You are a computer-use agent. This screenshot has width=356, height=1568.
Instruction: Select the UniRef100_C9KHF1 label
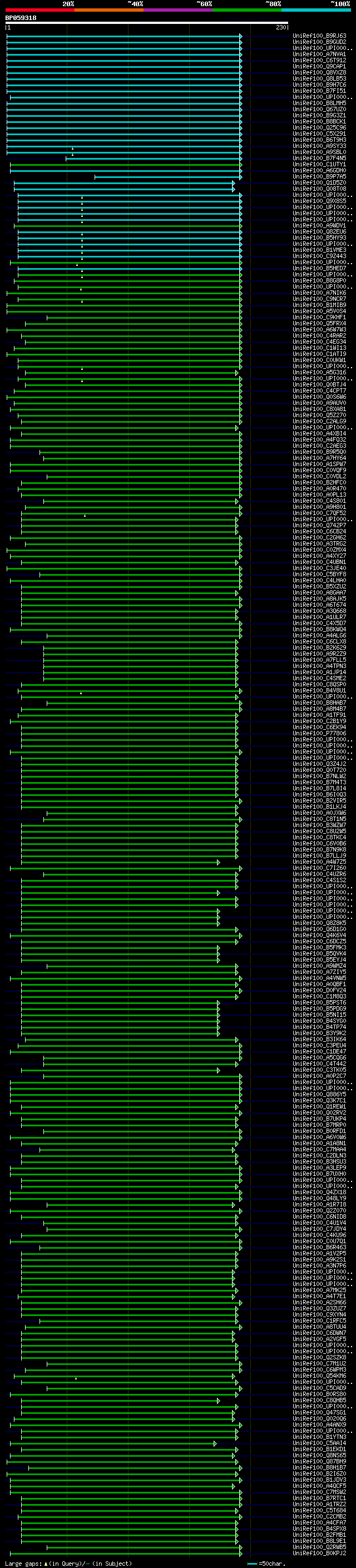click(319, 317)
